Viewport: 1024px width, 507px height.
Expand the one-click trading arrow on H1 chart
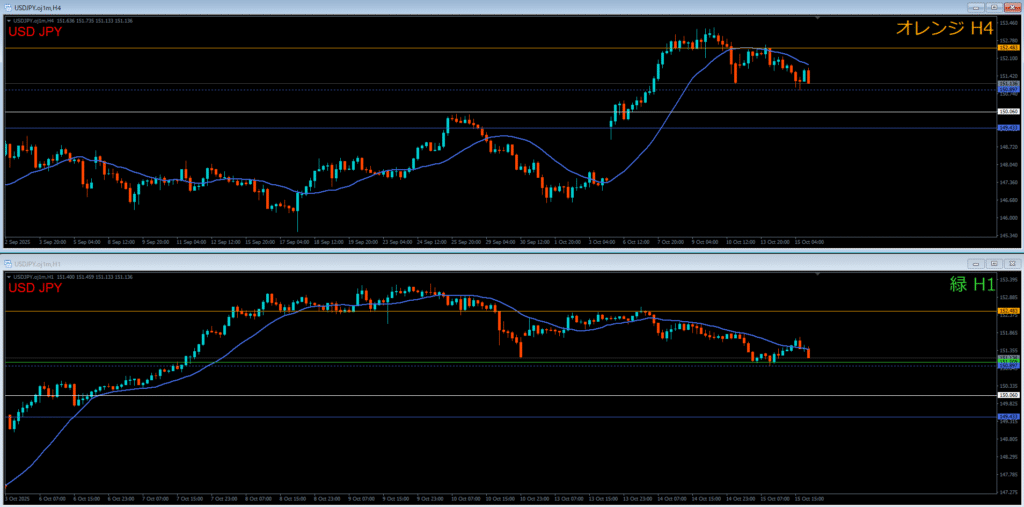click(8, 275)
